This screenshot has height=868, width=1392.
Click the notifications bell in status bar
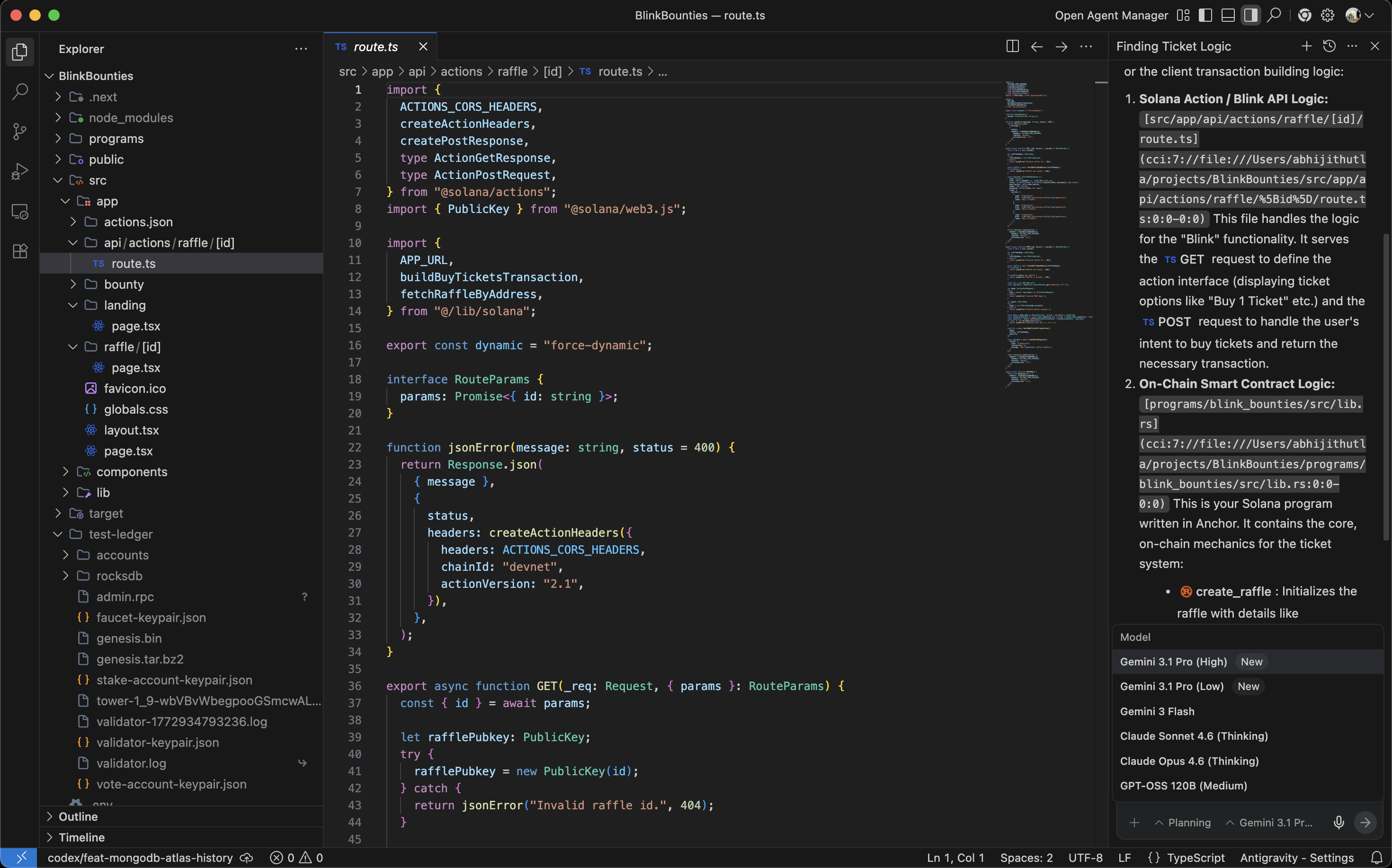tap(1376, 858)
